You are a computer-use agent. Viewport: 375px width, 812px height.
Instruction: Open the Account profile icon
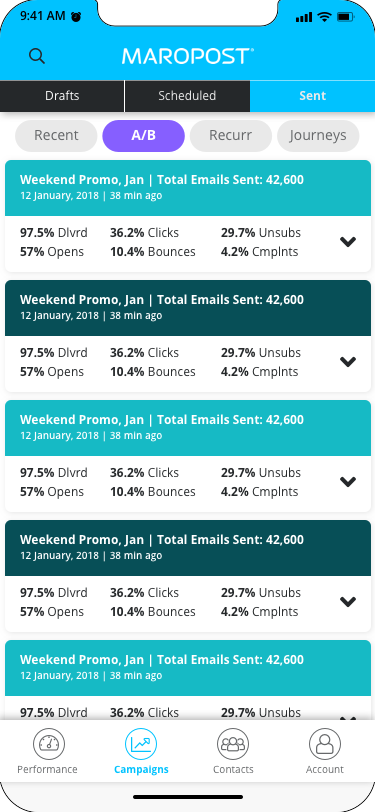tap(325, 744)
